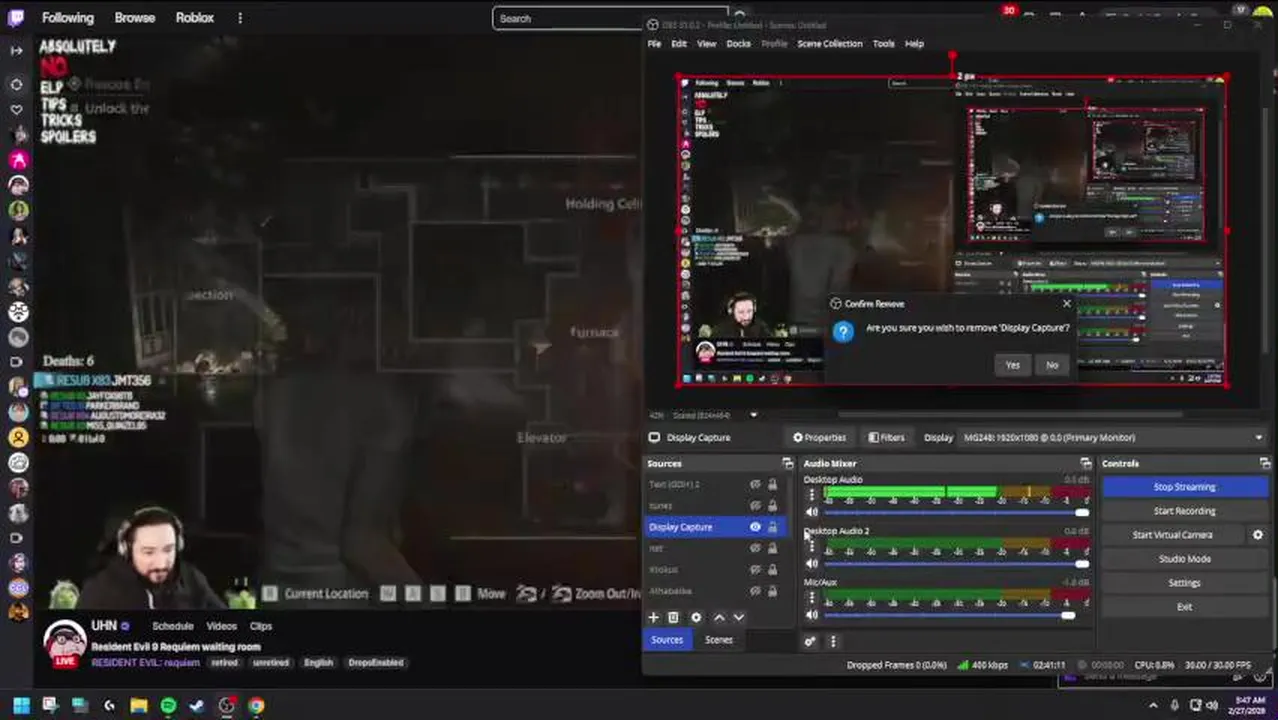The image size is (1278, 720).
Task: Mute Desktop Audio 2 speaker icon
Action: [x=812, y=564]
